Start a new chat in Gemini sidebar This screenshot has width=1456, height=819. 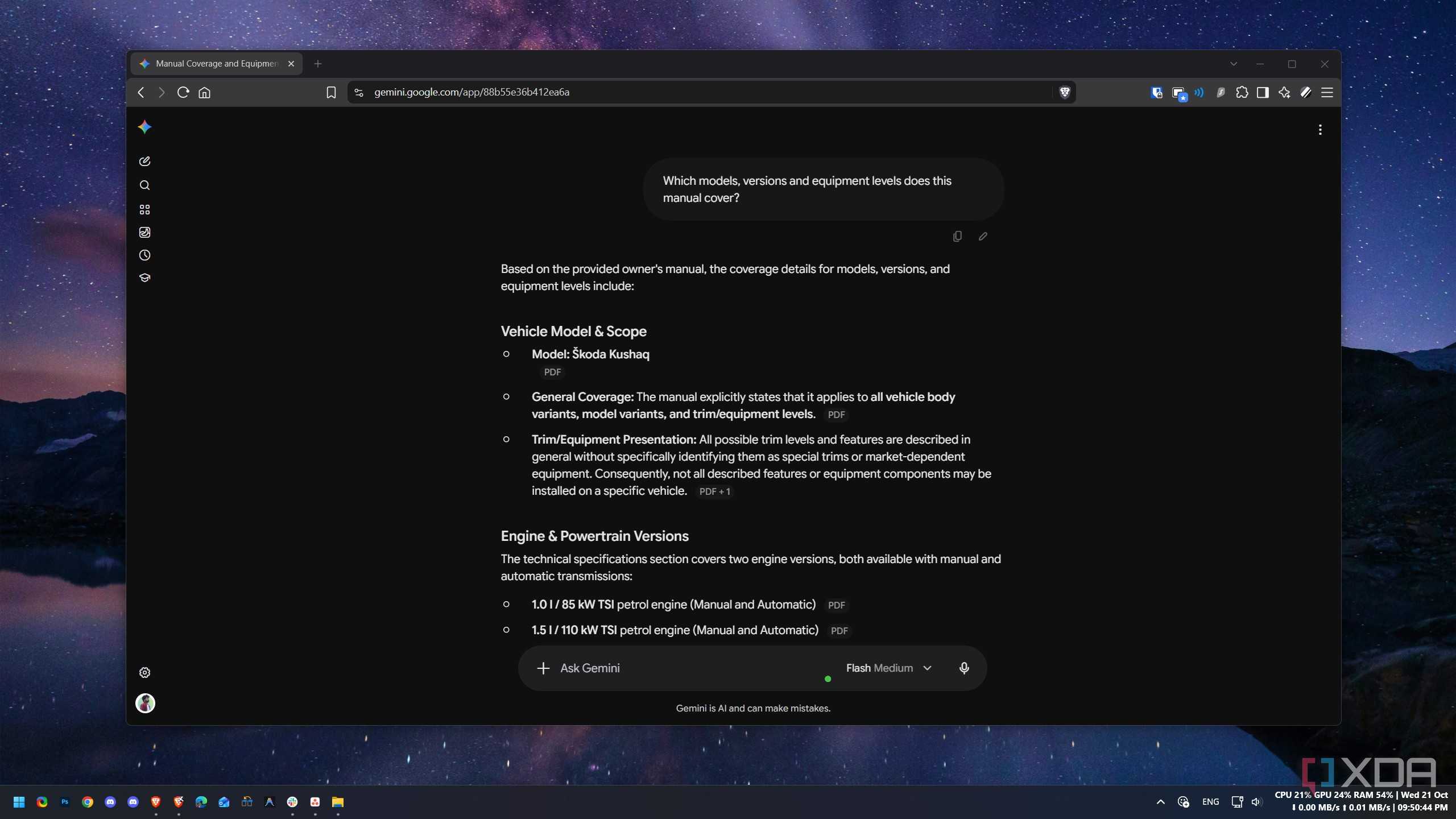coord(144,162)
